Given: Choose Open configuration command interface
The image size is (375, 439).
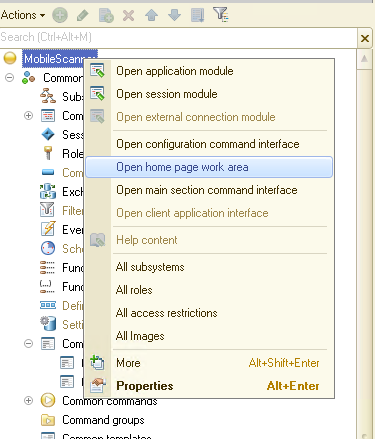Looking at the screenshot, I should (209, 144).
